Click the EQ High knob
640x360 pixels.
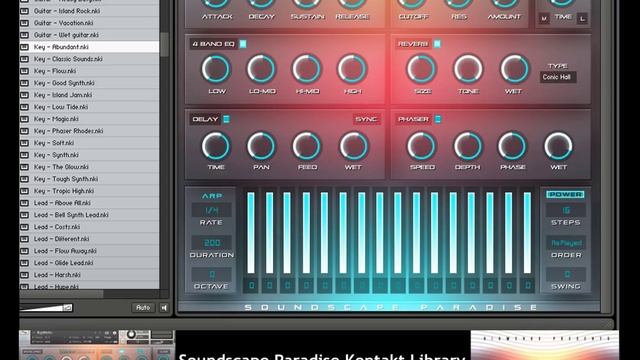(352, 69)
